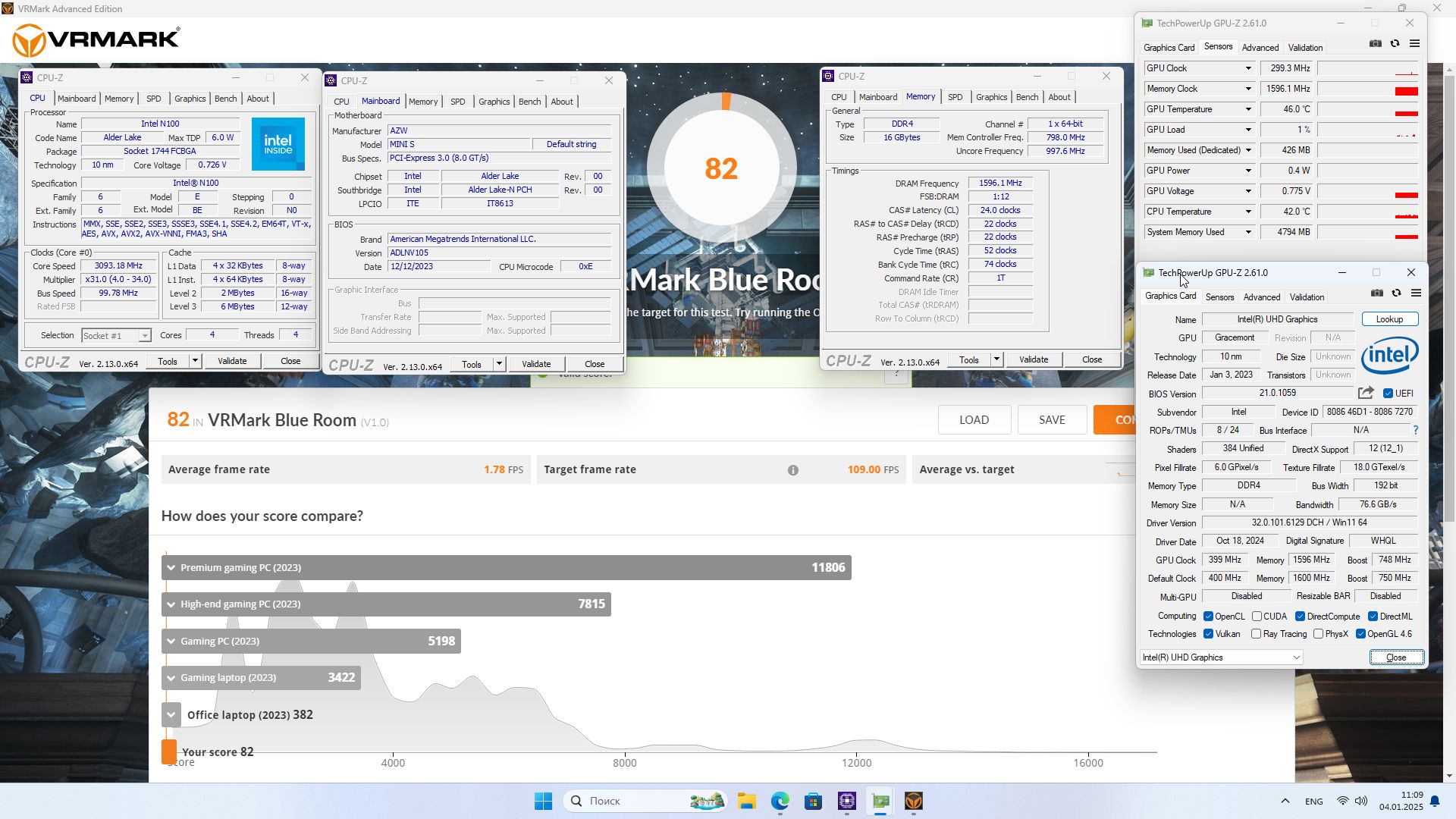Click the target frame rate info icon
The height and width of the screenshot is (819, 1456).
click(793, 470)
